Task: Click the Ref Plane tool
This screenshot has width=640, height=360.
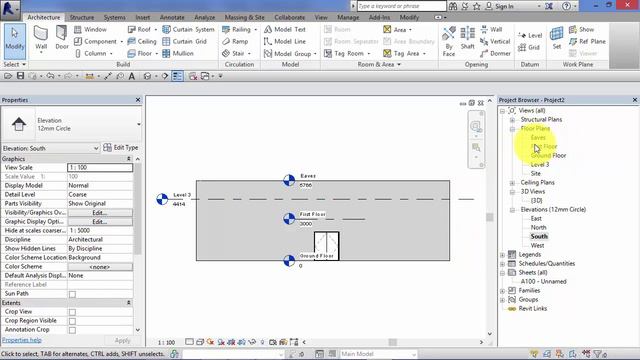Action: pyautogui.click(x=587, y=41)
